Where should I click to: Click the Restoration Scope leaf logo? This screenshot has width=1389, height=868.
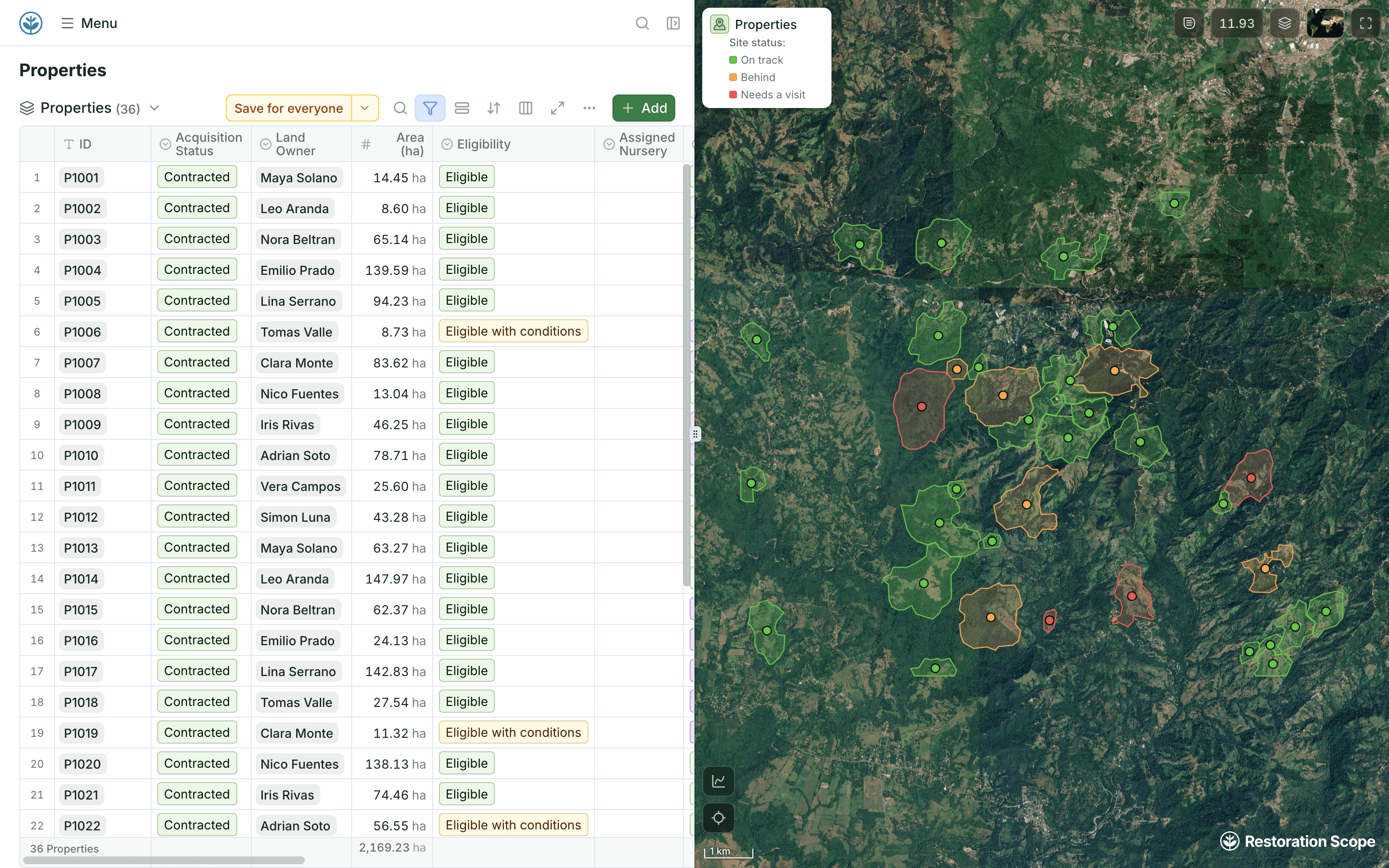tap(31, 23)
